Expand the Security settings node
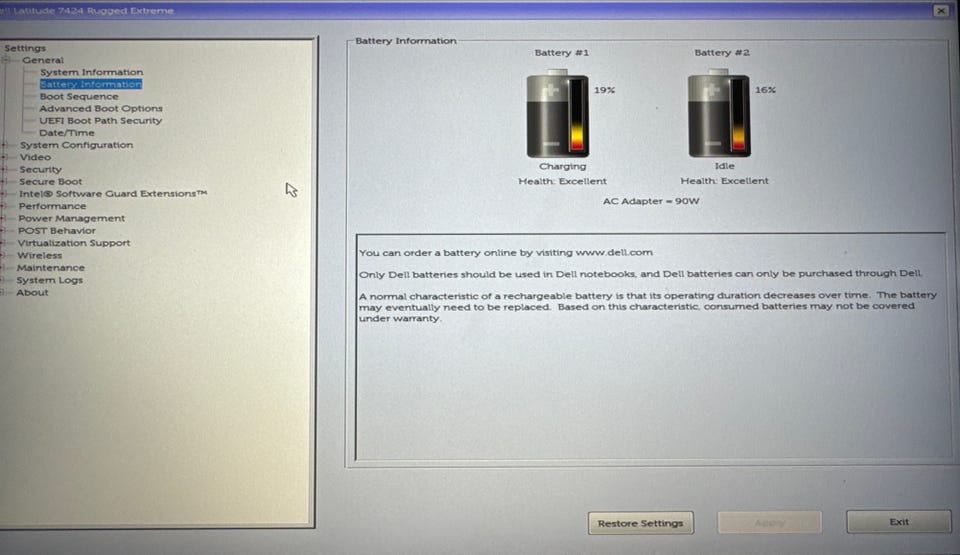960x555 pixels. coord(4,170)
